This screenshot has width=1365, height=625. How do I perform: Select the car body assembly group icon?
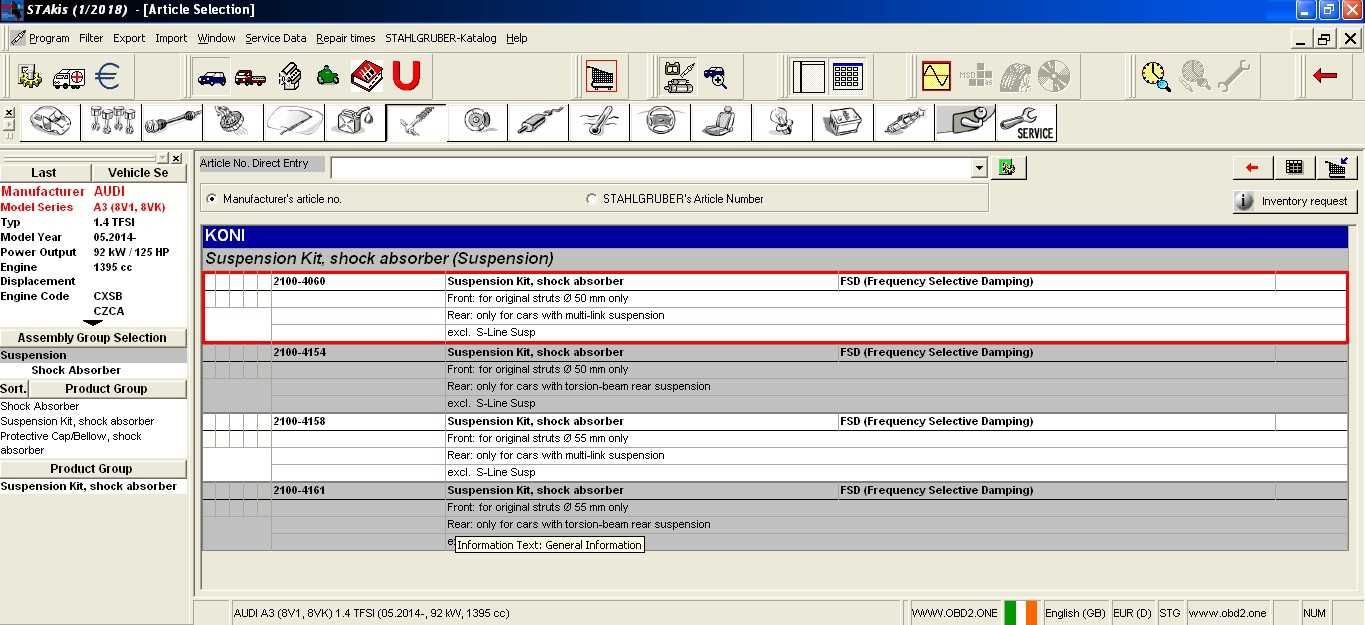coord(51,122)
